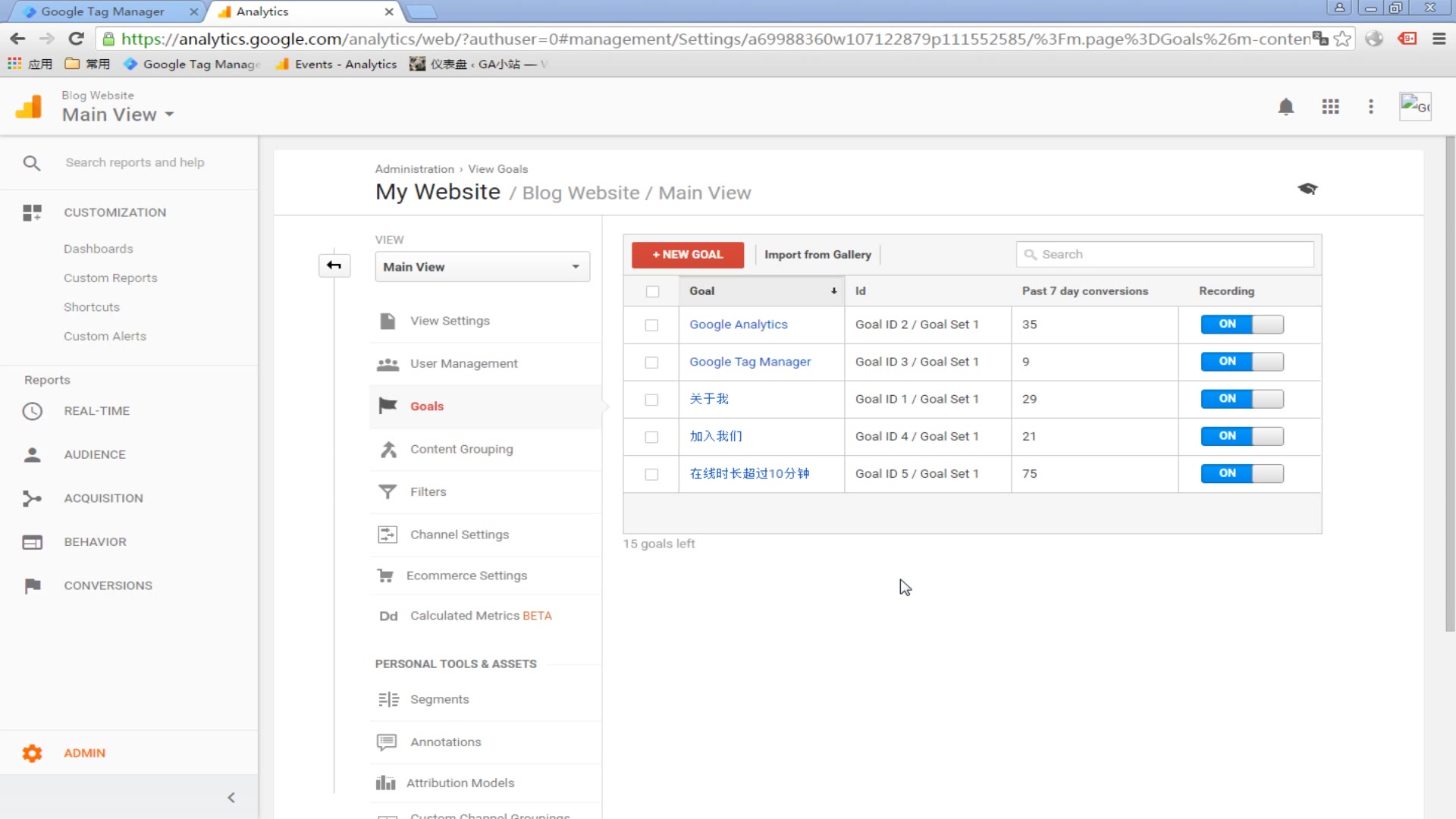The height and width of the screenshot is (819, 1456).
Task: Click the back arrow beside the View column
Action: click(334, 265)
